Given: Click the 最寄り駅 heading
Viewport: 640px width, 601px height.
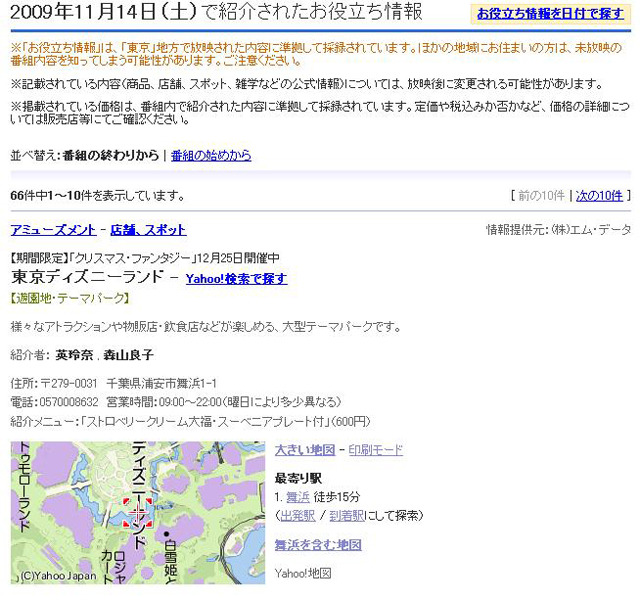Looking at the screenshot, I should click(x=298, y=479).
